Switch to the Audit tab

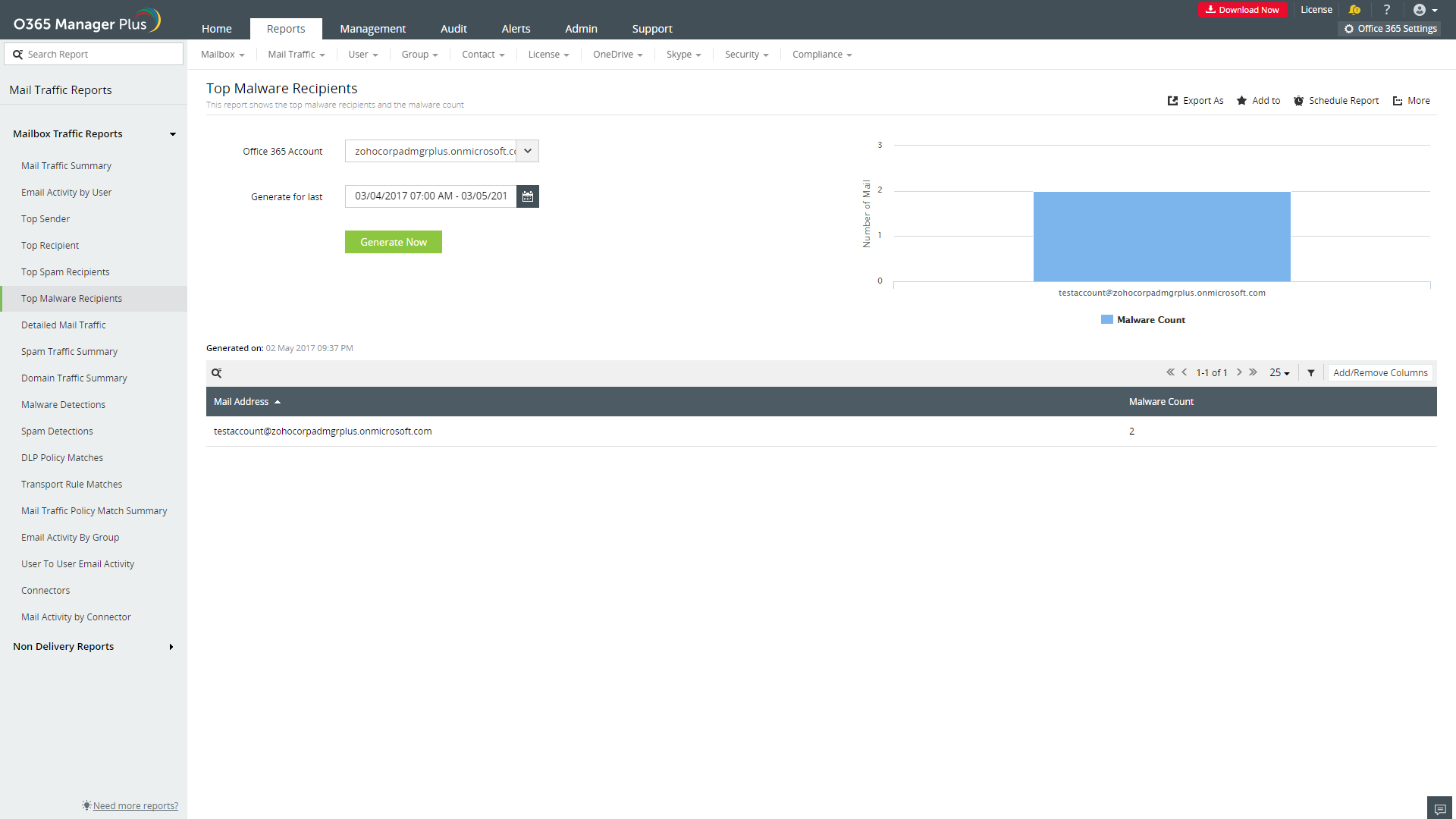(453, 29)
